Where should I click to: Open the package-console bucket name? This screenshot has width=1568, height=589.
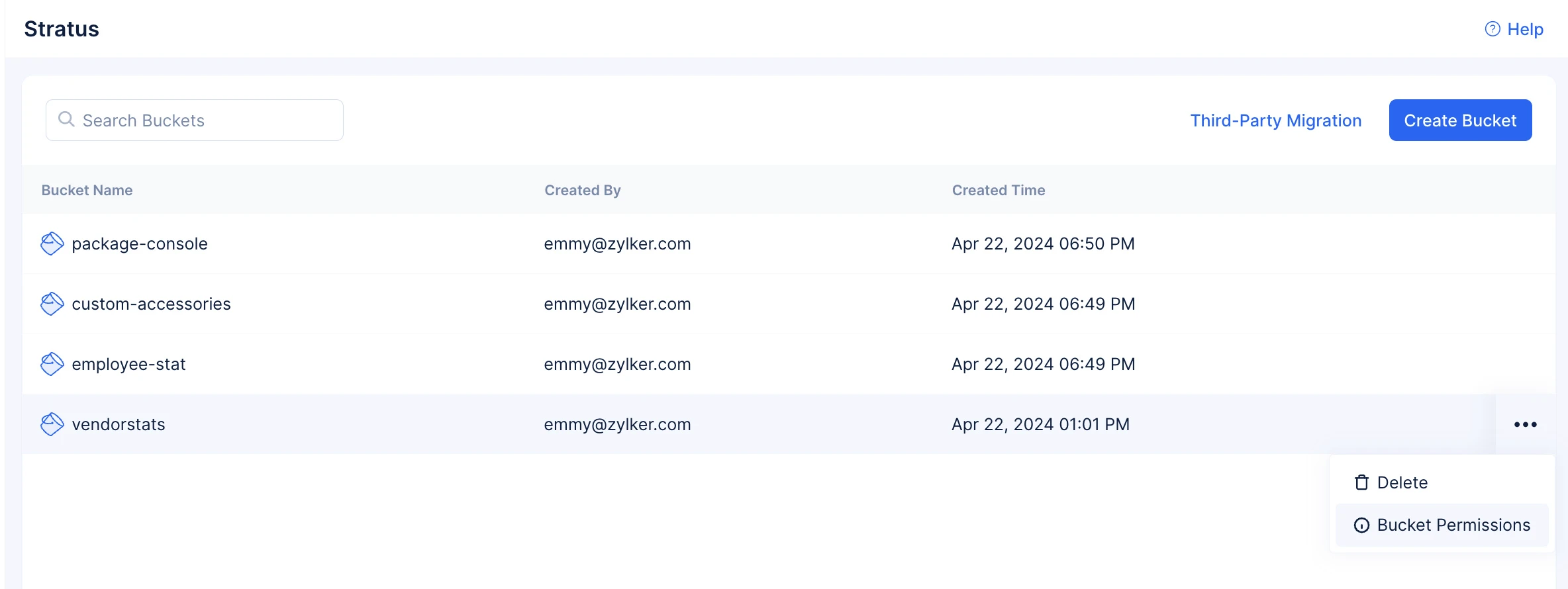(140, 244)
